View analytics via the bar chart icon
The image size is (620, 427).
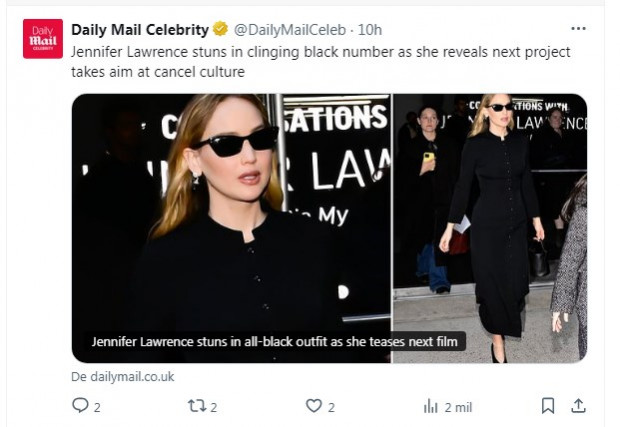431,406
